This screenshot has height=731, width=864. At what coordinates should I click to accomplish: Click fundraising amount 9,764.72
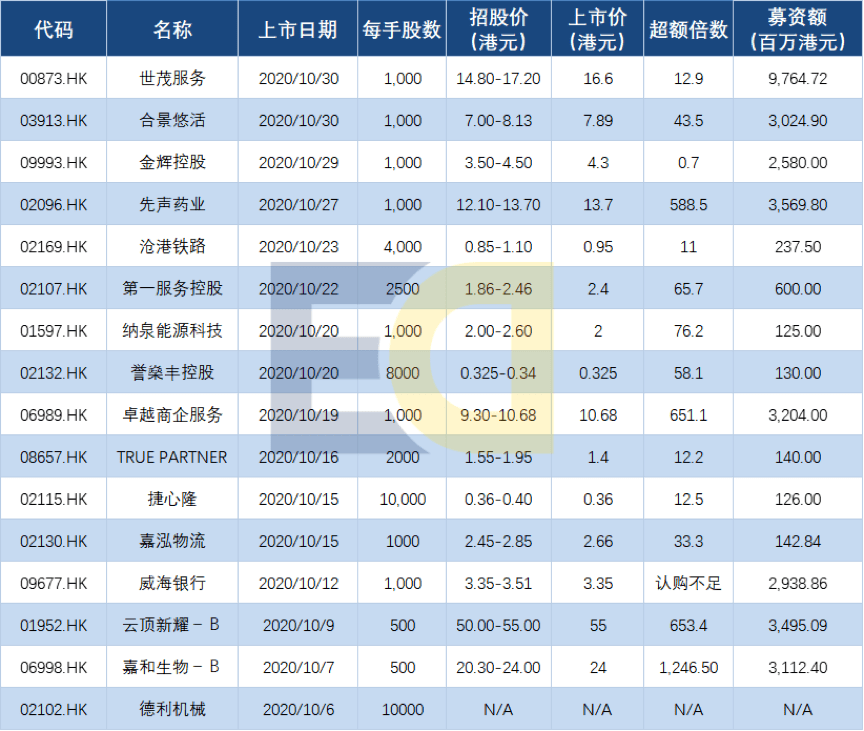798,79
